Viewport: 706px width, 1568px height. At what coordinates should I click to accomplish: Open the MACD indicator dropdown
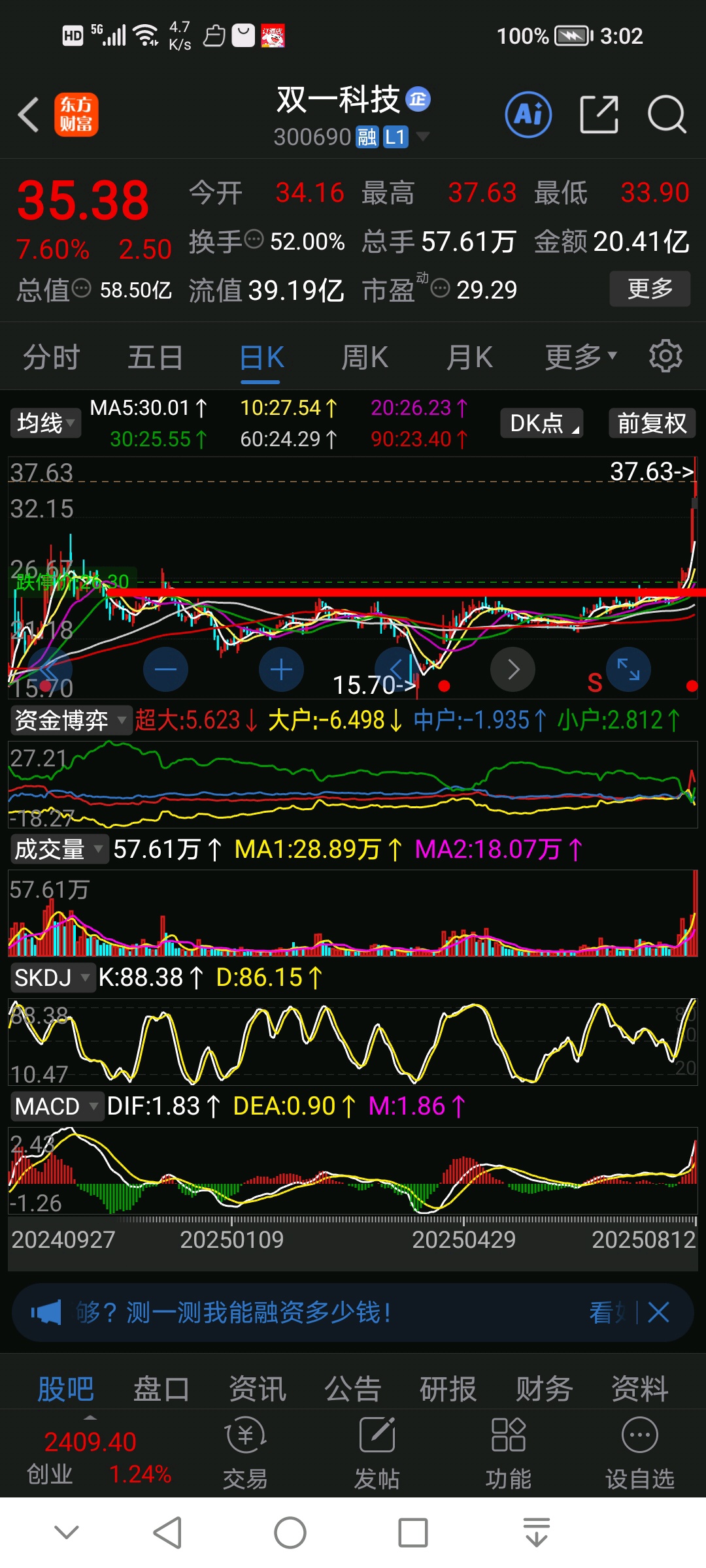coord(56,1106)
